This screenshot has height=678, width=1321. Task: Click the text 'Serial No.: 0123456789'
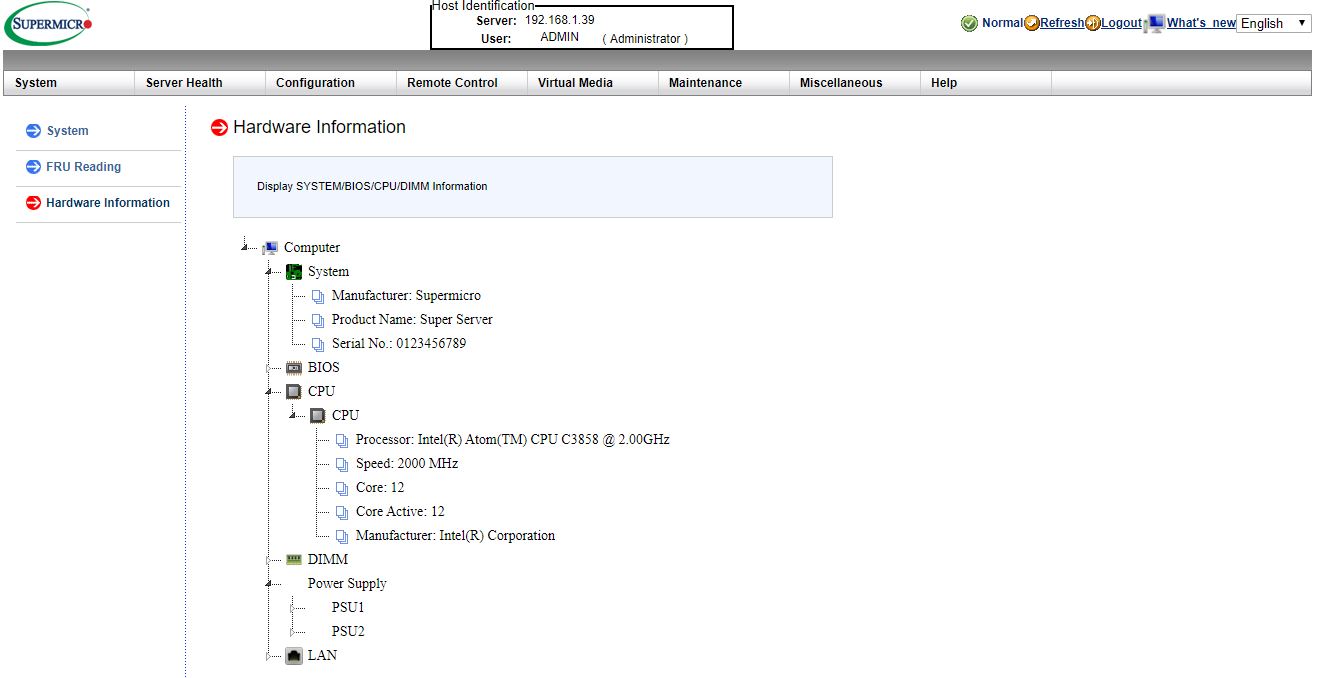399,344
